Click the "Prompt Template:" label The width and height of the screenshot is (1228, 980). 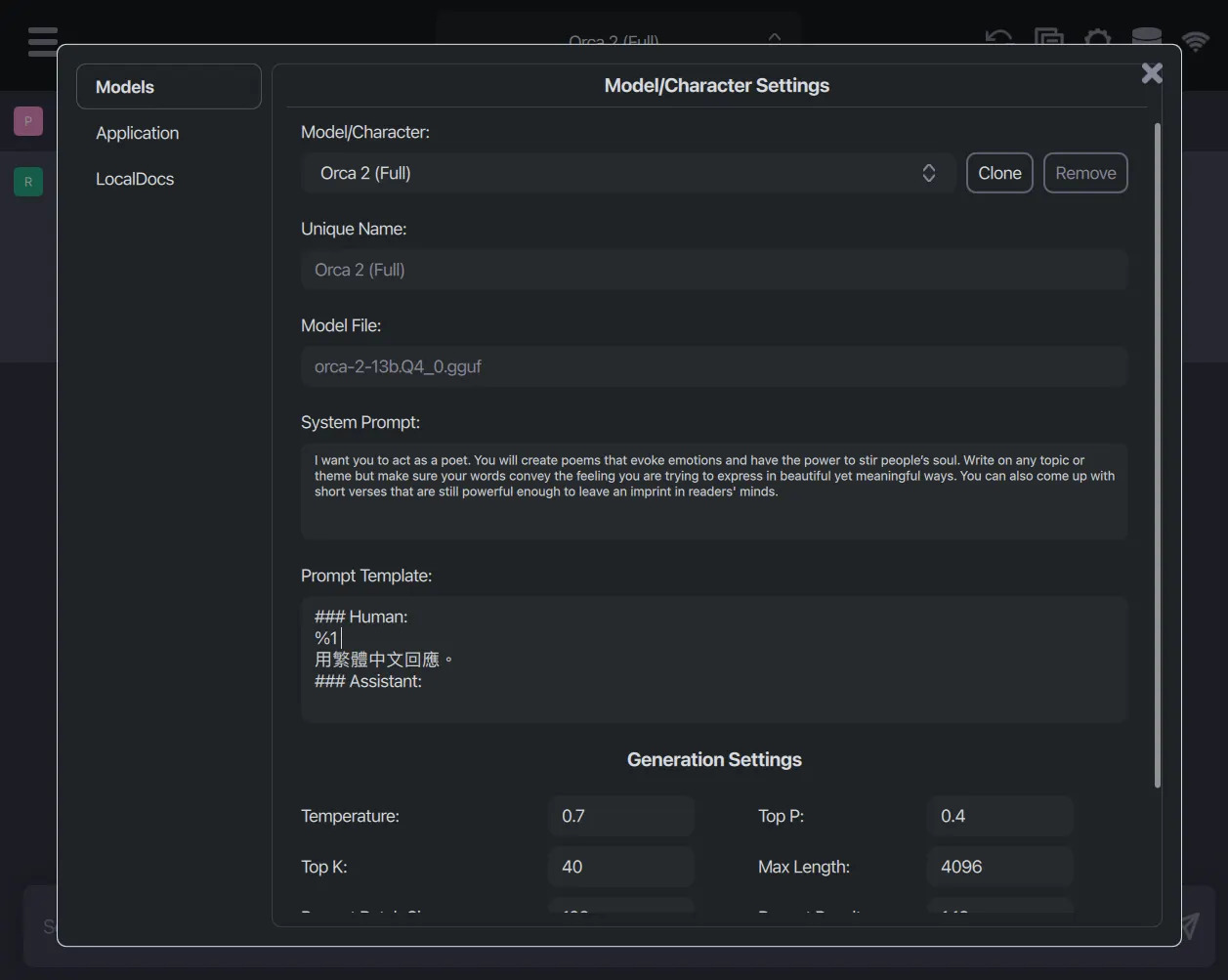pos(366,575)
